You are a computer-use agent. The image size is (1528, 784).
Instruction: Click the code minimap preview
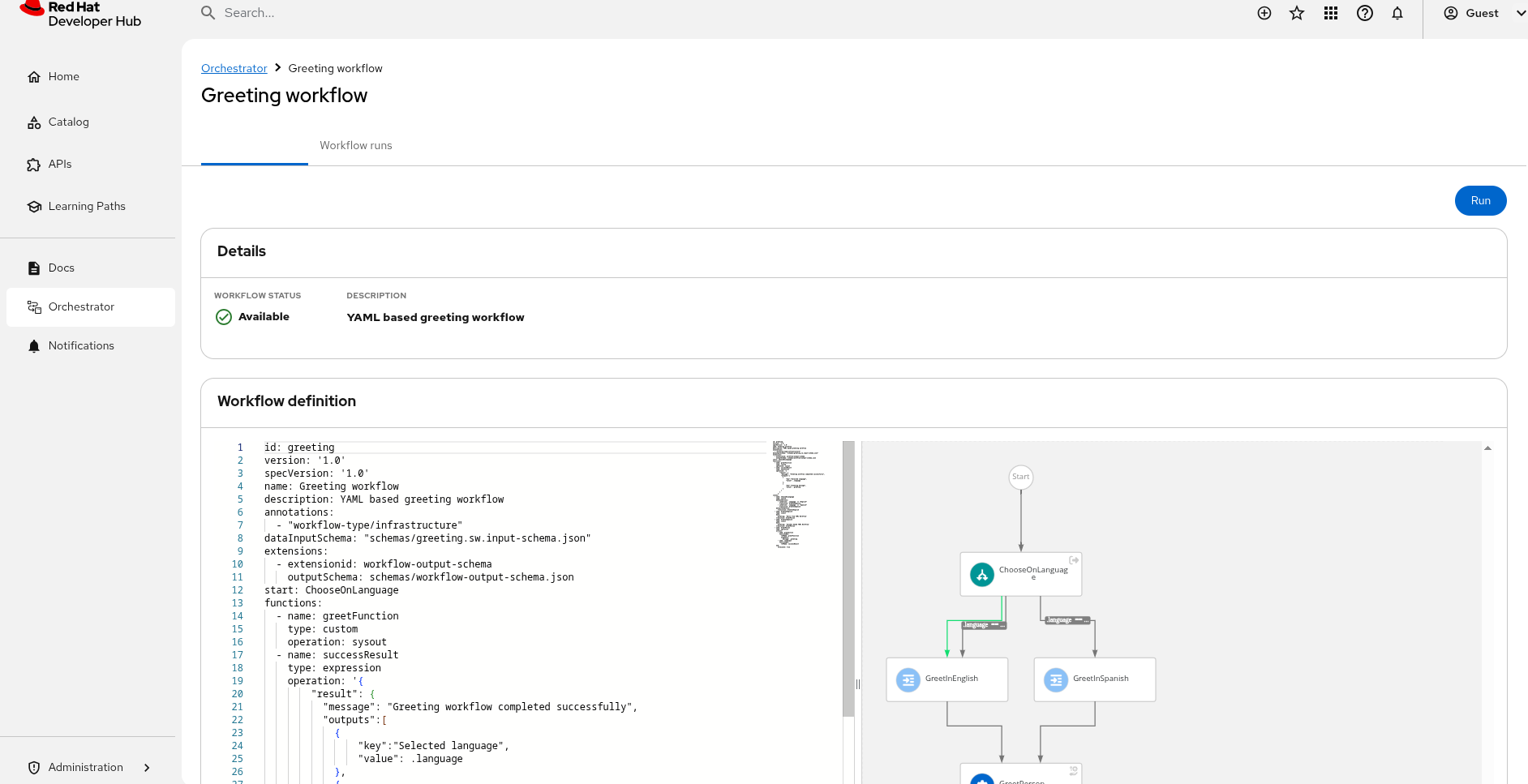[x=799, y=495]
